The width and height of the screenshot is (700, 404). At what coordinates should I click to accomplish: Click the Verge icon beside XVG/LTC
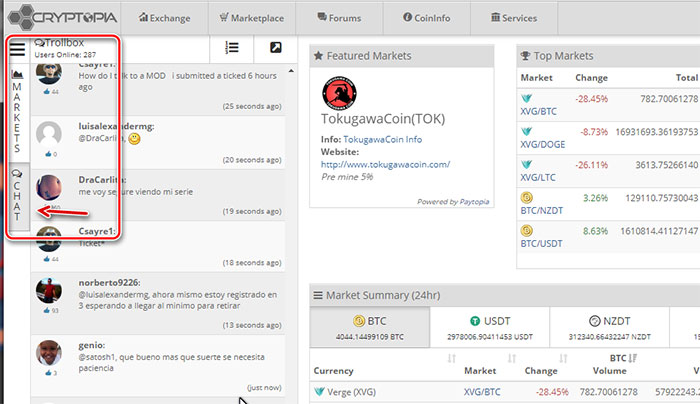527,164
